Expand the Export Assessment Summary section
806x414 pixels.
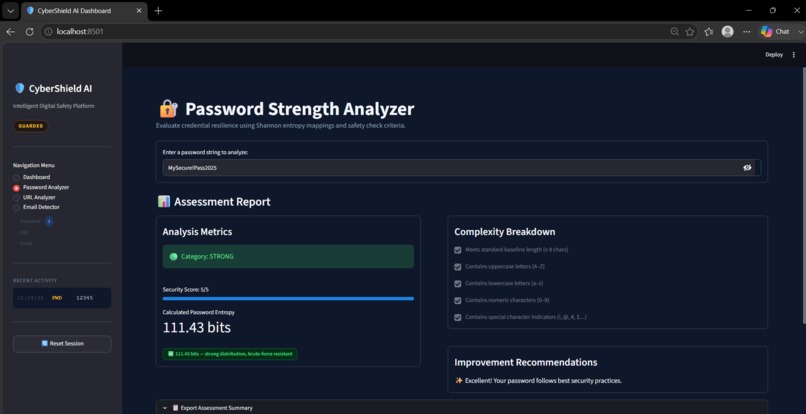click(462, 407)
